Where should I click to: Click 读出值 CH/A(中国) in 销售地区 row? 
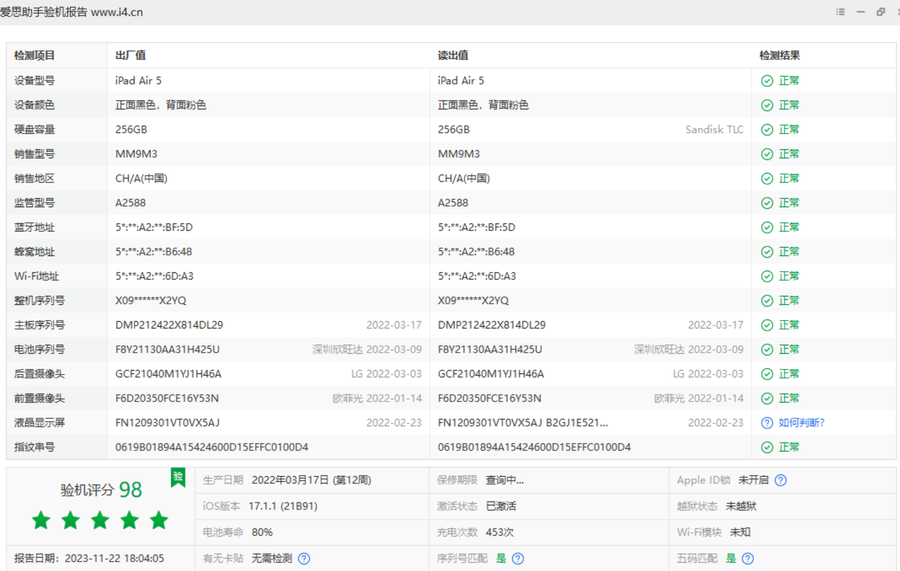click(x=464, y=178)
